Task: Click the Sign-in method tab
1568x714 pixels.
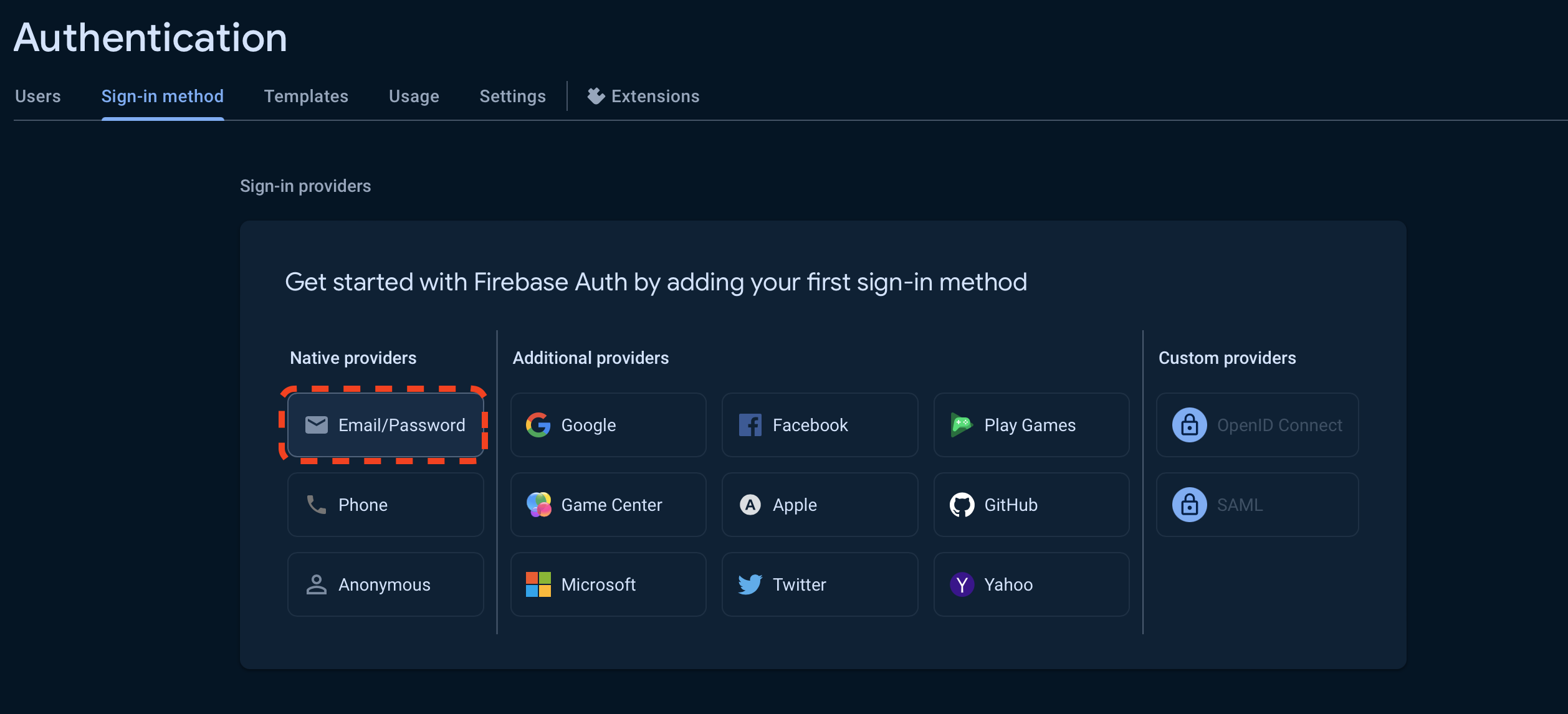Action: coord(163,96)
